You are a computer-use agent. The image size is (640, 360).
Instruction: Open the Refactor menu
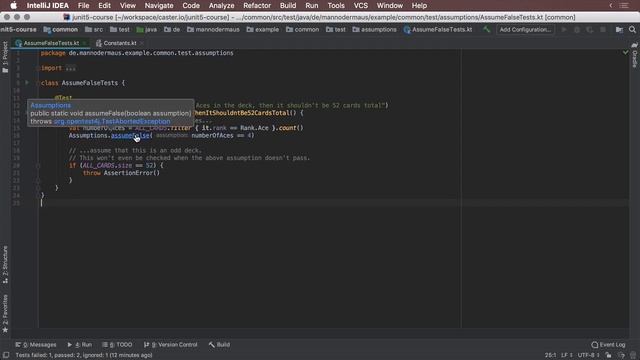pyautogui.click(x=257, y=6)
